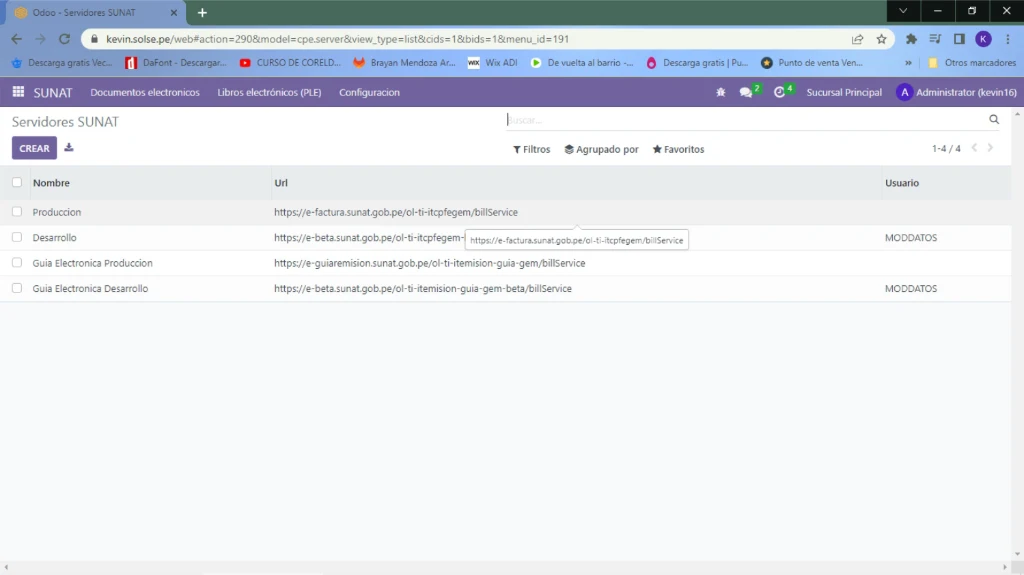Click the share page icon in address bar
1024x575 pixels.
[x=857, y=39]
